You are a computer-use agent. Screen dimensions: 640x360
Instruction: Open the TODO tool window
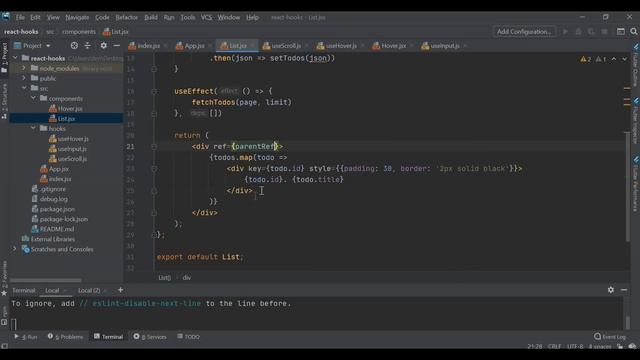pyautogui.click(x=189, y=337)
